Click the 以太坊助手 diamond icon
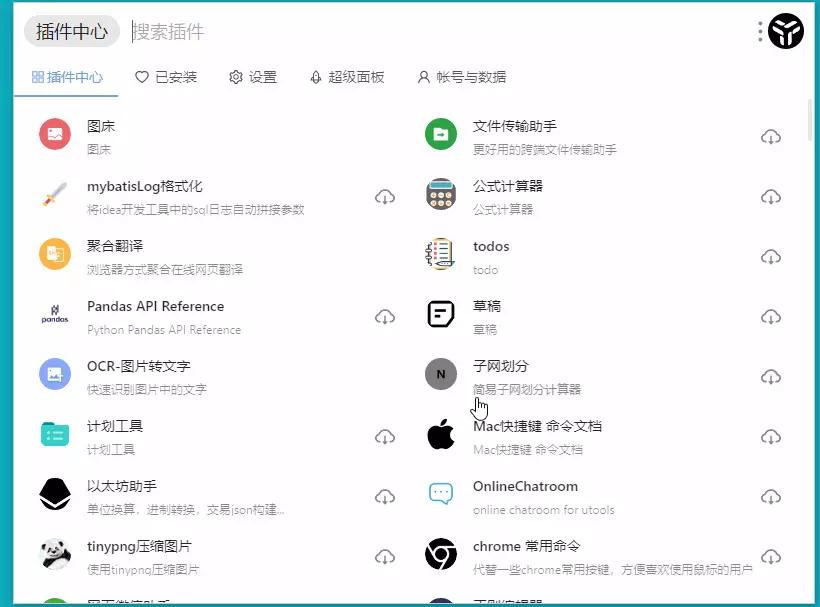This screenshot has height=607, width=820. tap(54, 496)
